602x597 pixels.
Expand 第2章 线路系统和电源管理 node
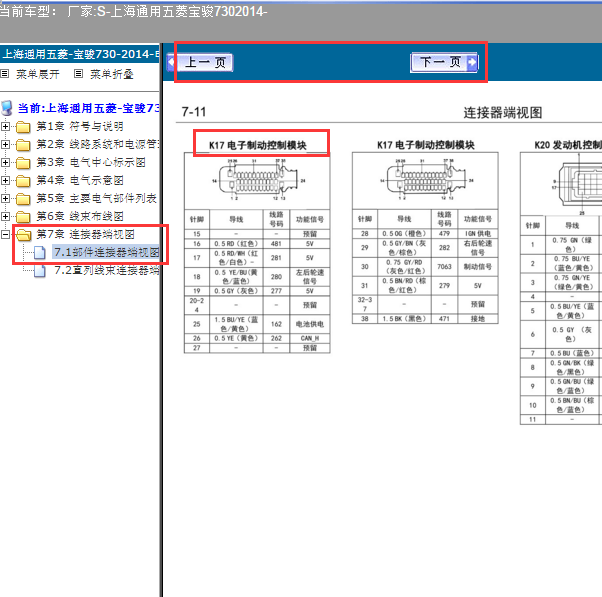coord(5,144)
